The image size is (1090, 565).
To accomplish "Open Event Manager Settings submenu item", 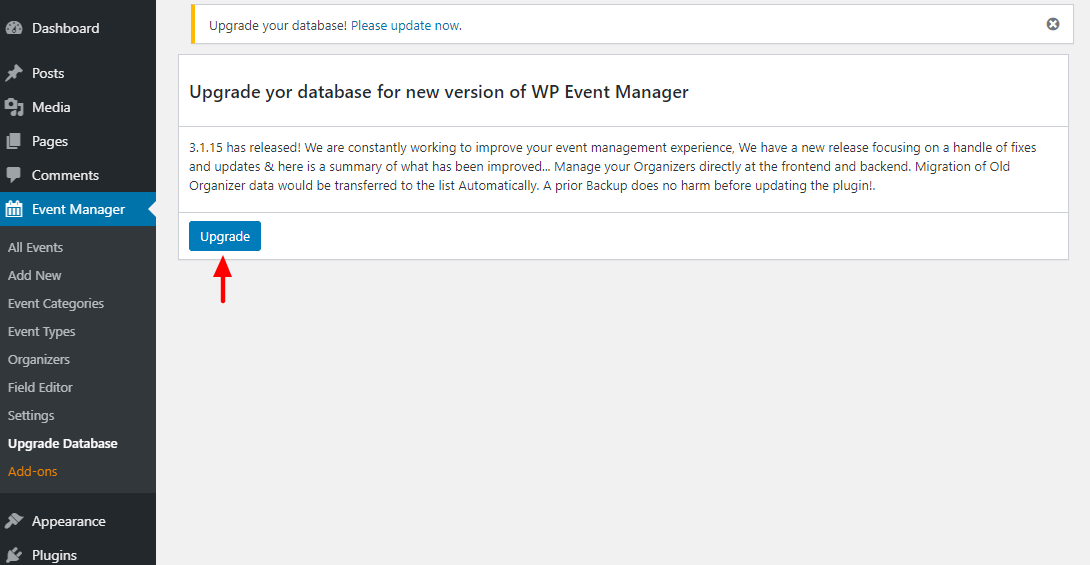I will click(31, 416).
